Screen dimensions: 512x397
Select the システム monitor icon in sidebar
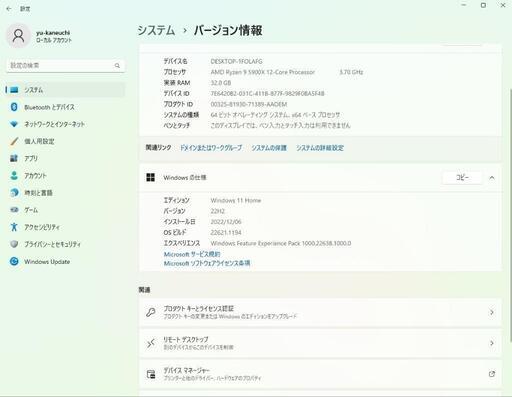(14, 90)
